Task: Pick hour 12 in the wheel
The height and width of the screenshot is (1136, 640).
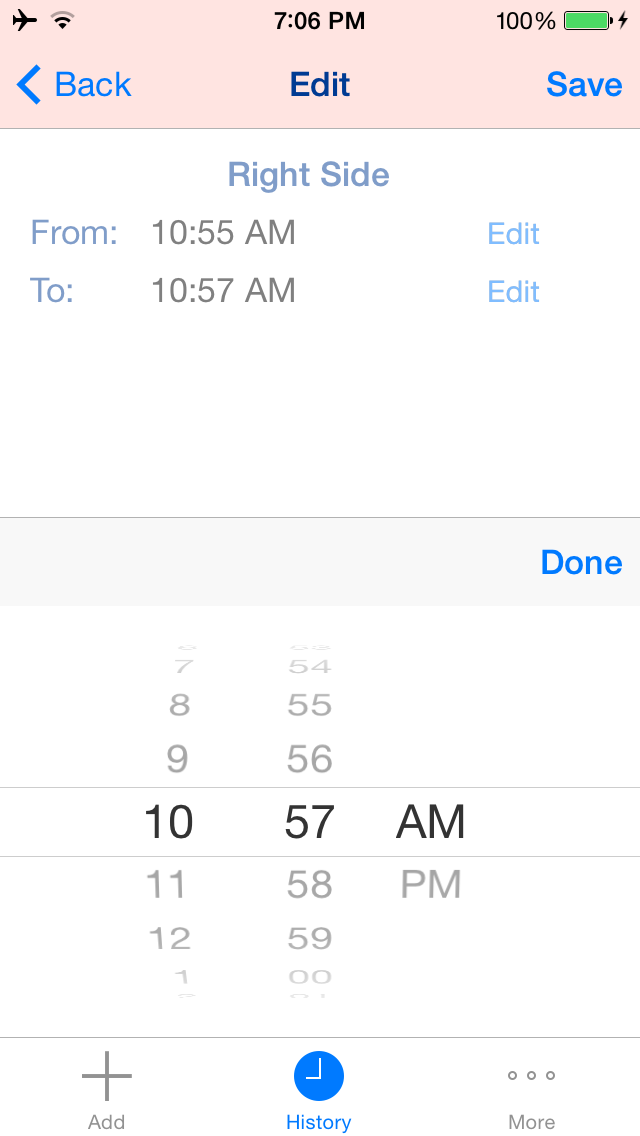Action: (170, 938)
